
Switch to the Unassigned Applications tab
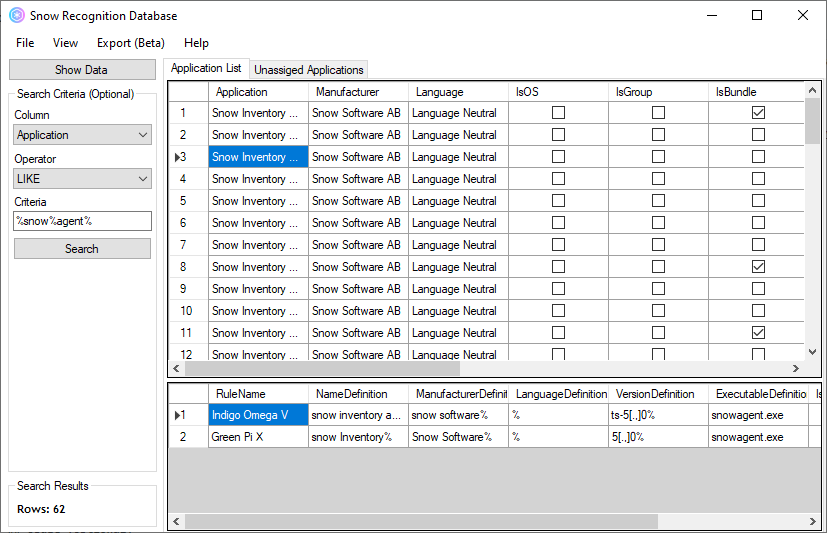tap(308, 70)
